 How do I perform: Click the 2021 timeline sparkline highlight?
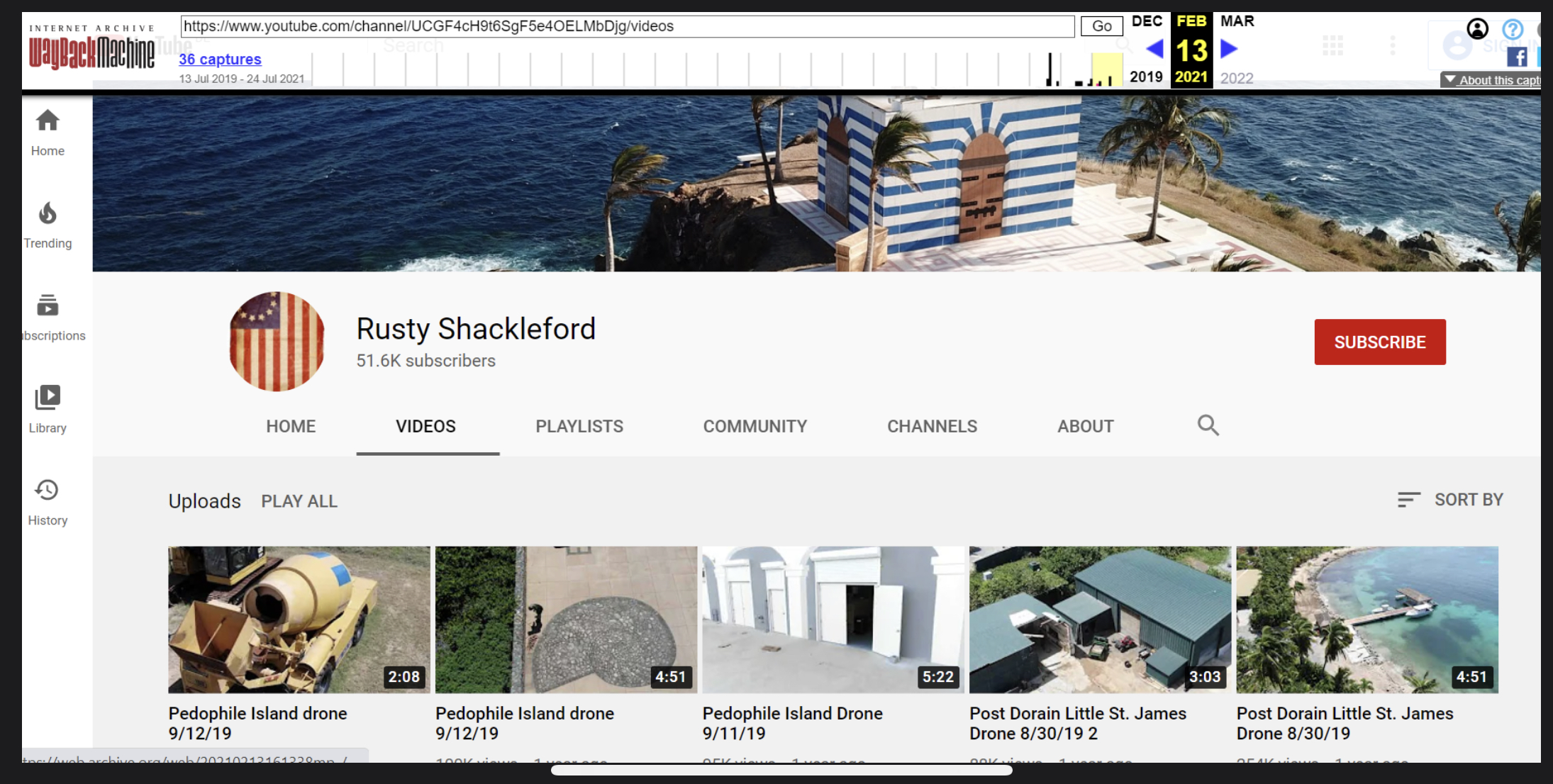pos(1106,69)
